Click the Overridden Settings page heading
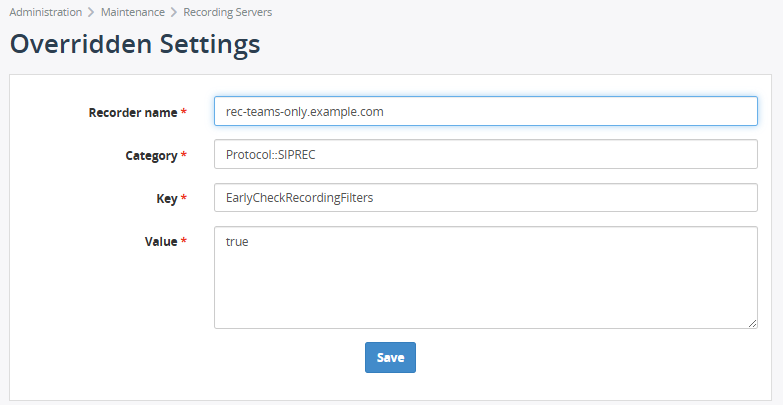 (x=135, y=44)
